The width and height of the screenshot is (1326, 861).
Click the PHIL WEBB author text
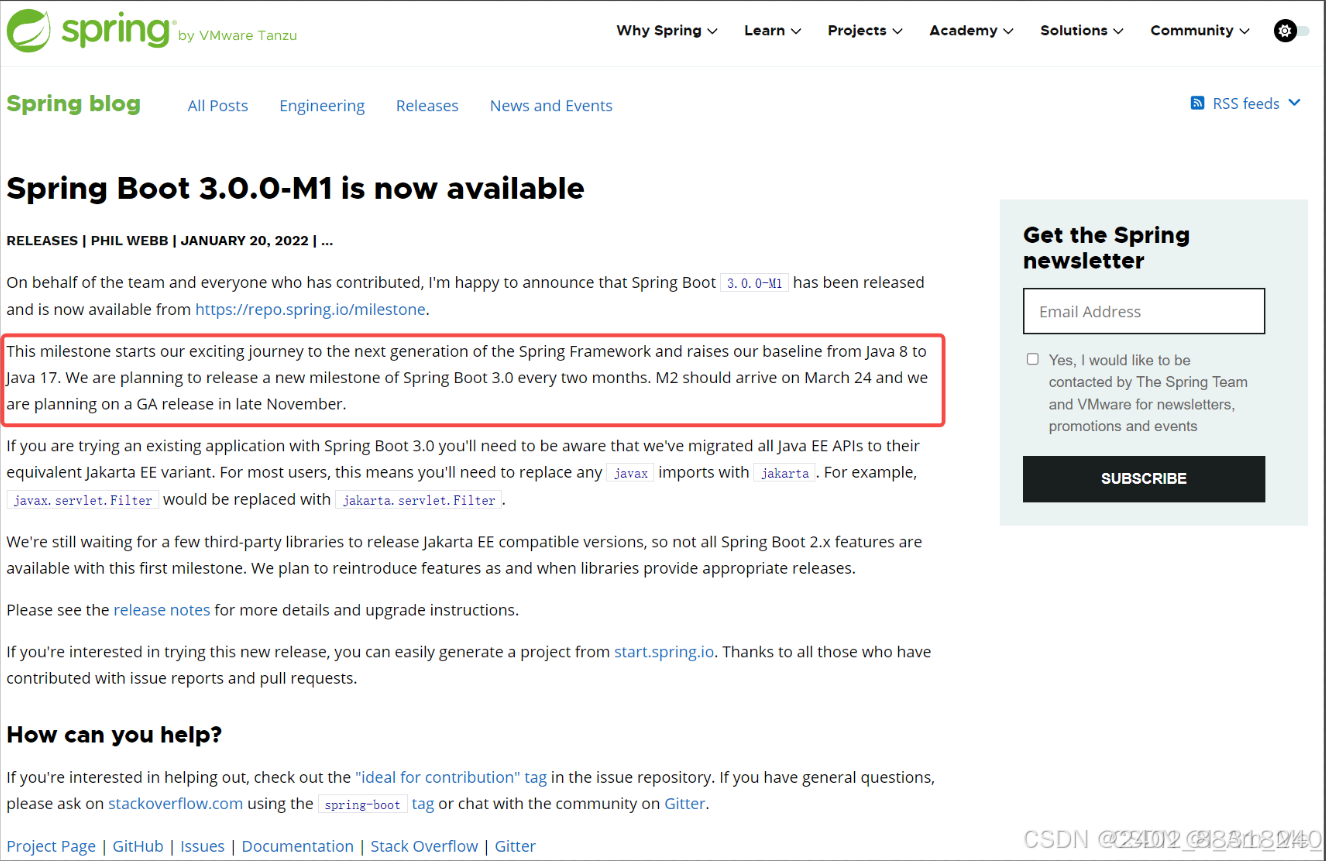point(132,241)
